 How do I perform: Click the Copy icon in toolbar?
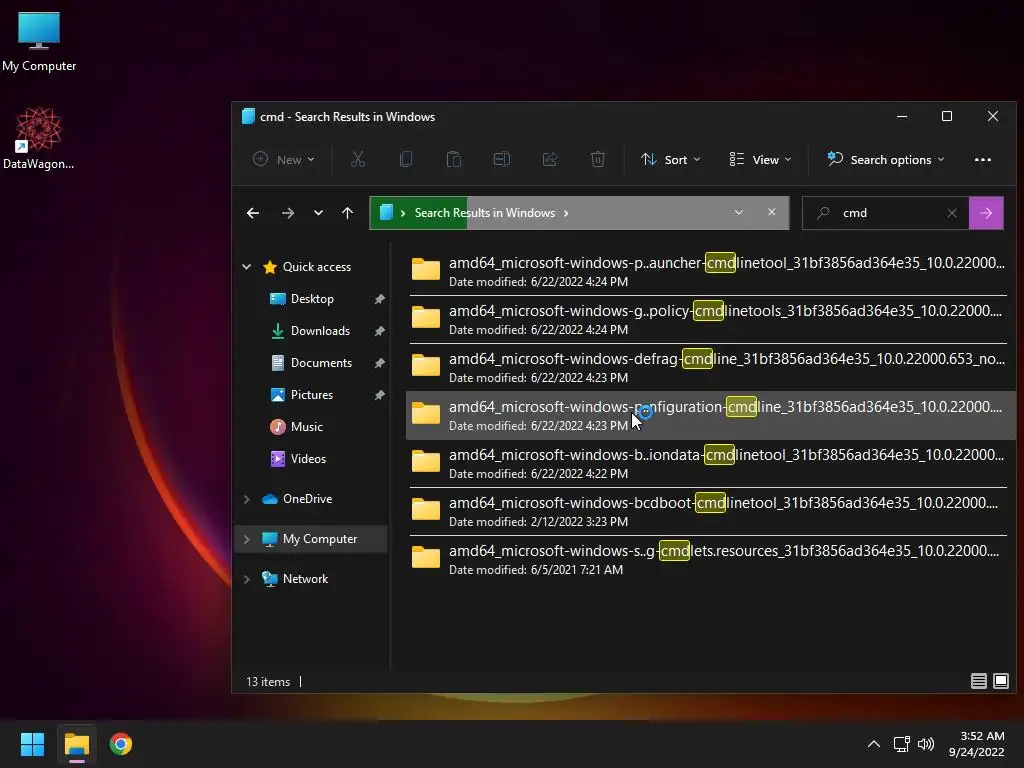[x=406, y=159]
